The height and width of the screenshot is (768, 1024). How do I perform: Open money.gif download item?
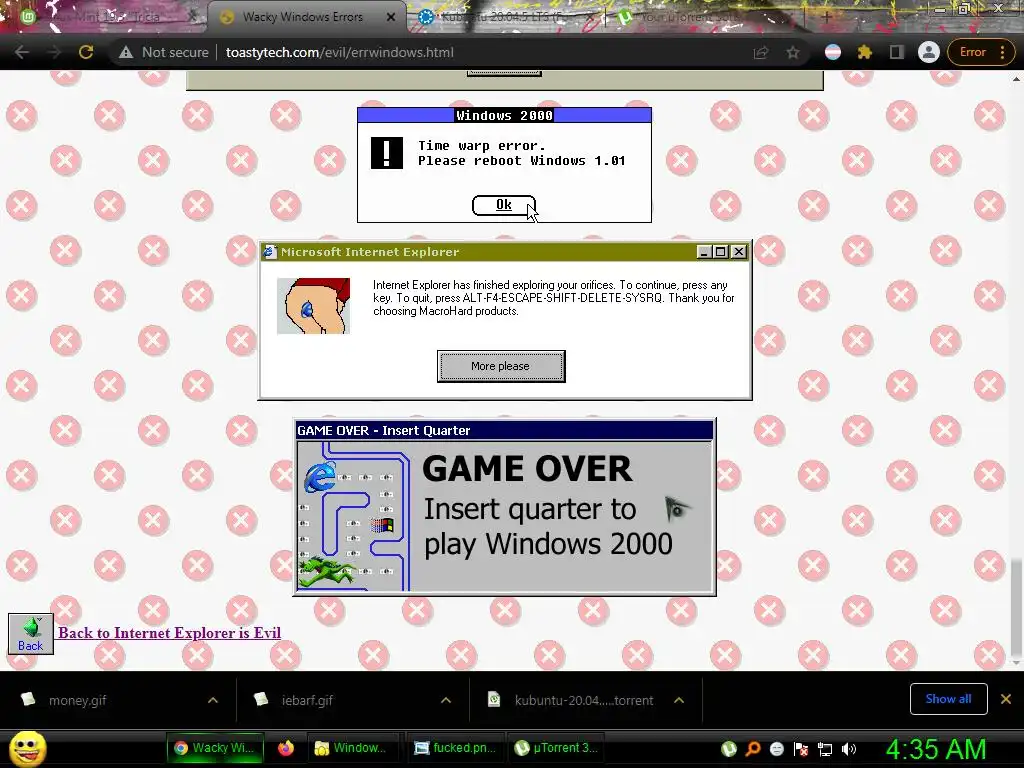pyautogui.click(x=77, y=700)
